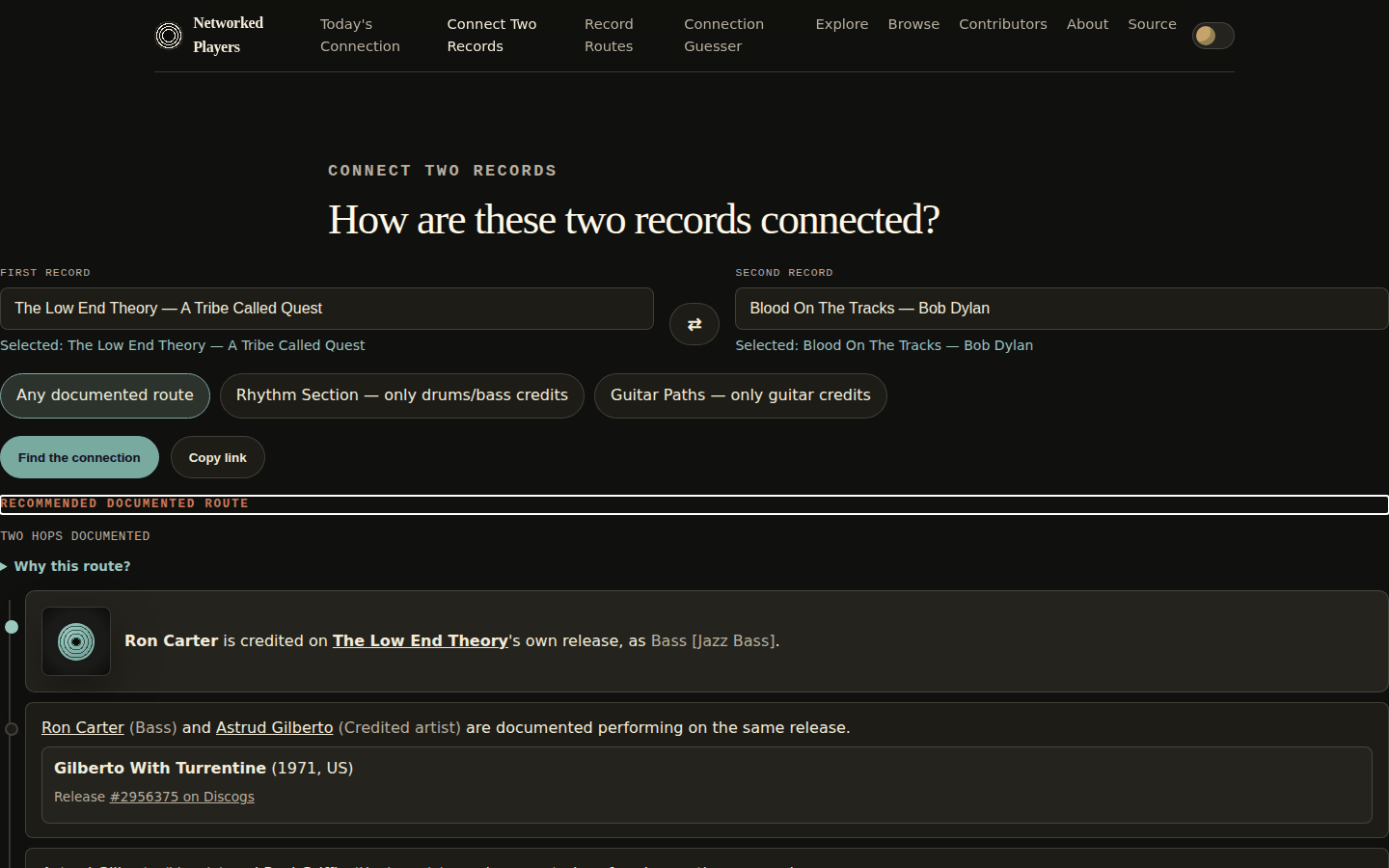Image resolution: width=1389 pixels, height=868 pixels.
Task: Swap the first and second records
Action: click(x=694, y=324)
